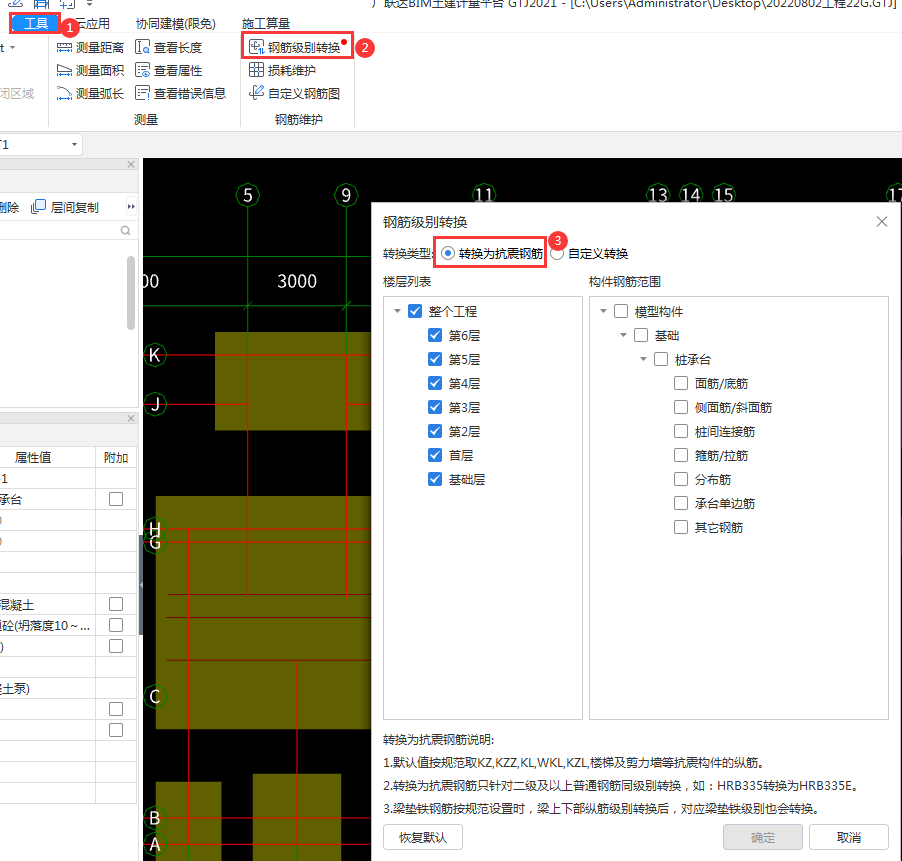902x861 pixels.
Task: Check 箍筋/拉筋 rebar option
Action: (681, 455)
